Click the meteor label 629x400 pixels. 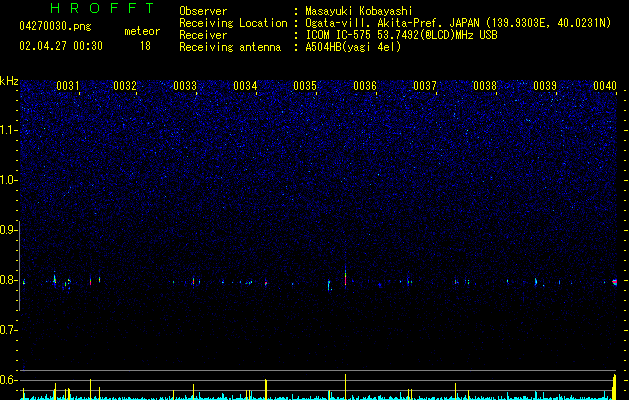tap(142, 31)
